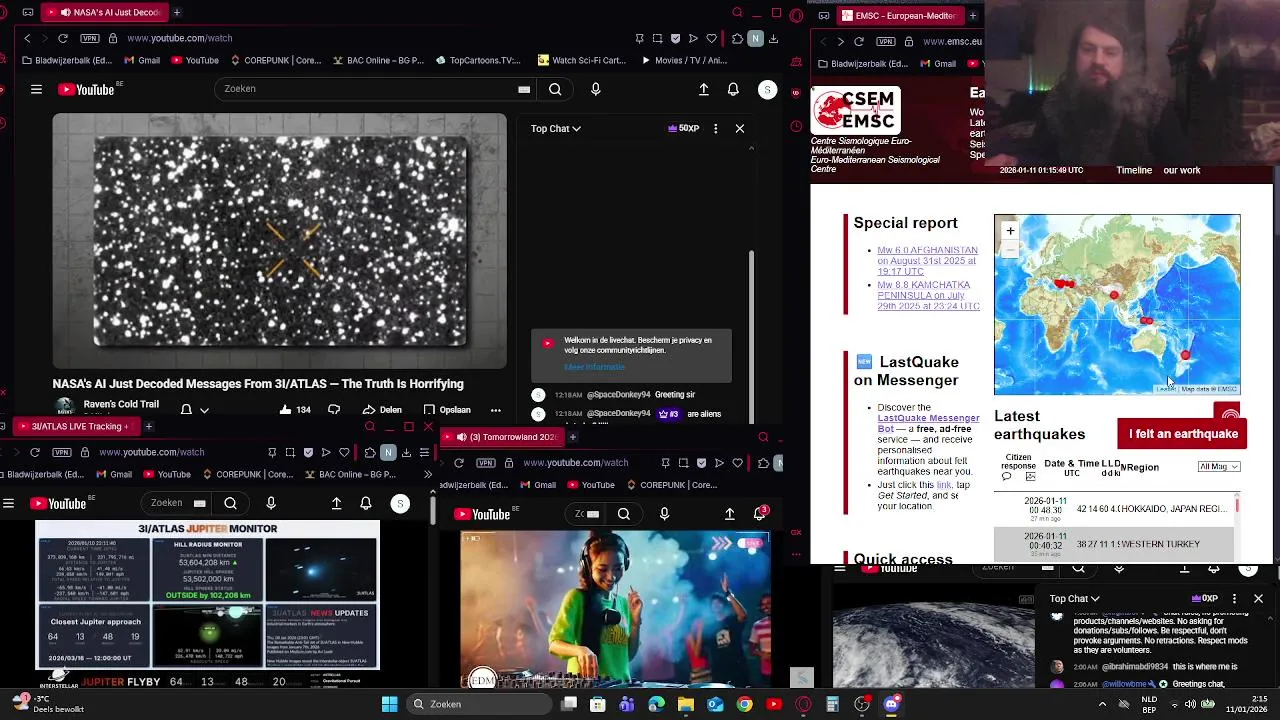Click the CSEM EMSC logo

coord(855,110)
